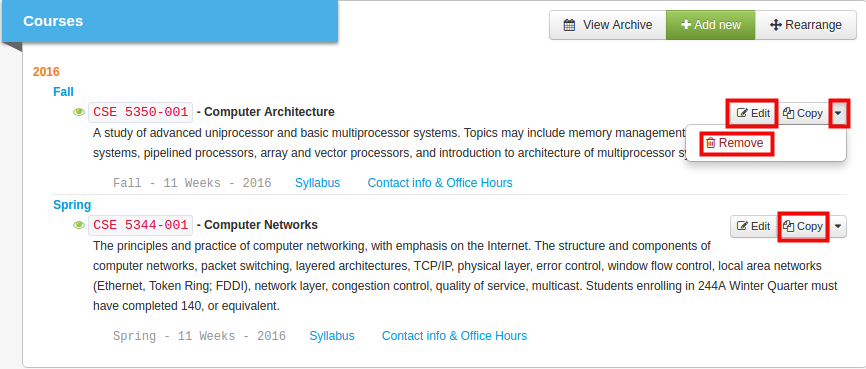Open Syllabus link for Spring course
The width and height of the screenshot is (866, 369).
(332, 336)
